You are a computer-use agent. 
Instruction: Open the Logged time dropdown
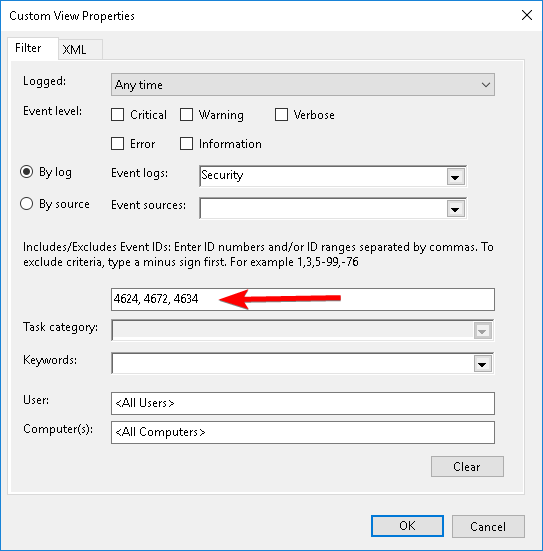tap(303, 85)
